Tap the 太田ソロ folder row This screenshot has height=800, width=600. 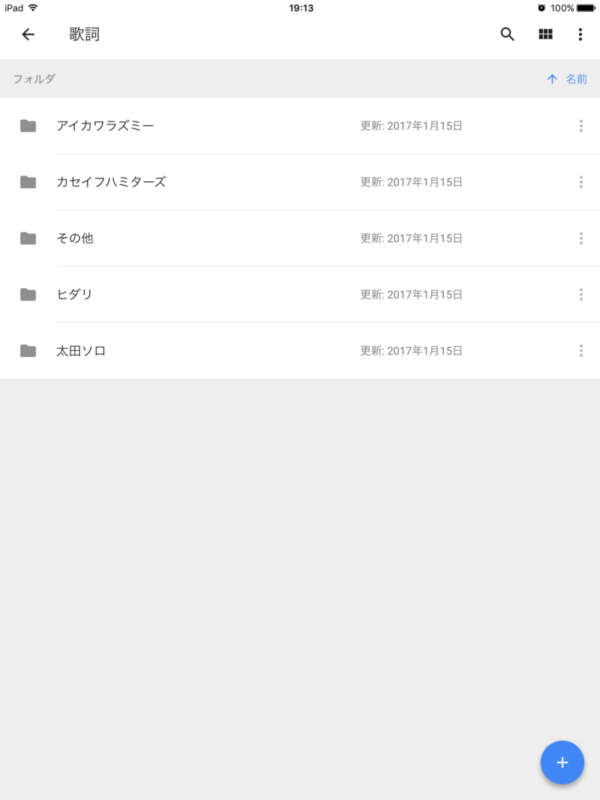pyautogui.click(x=250, y=351)
